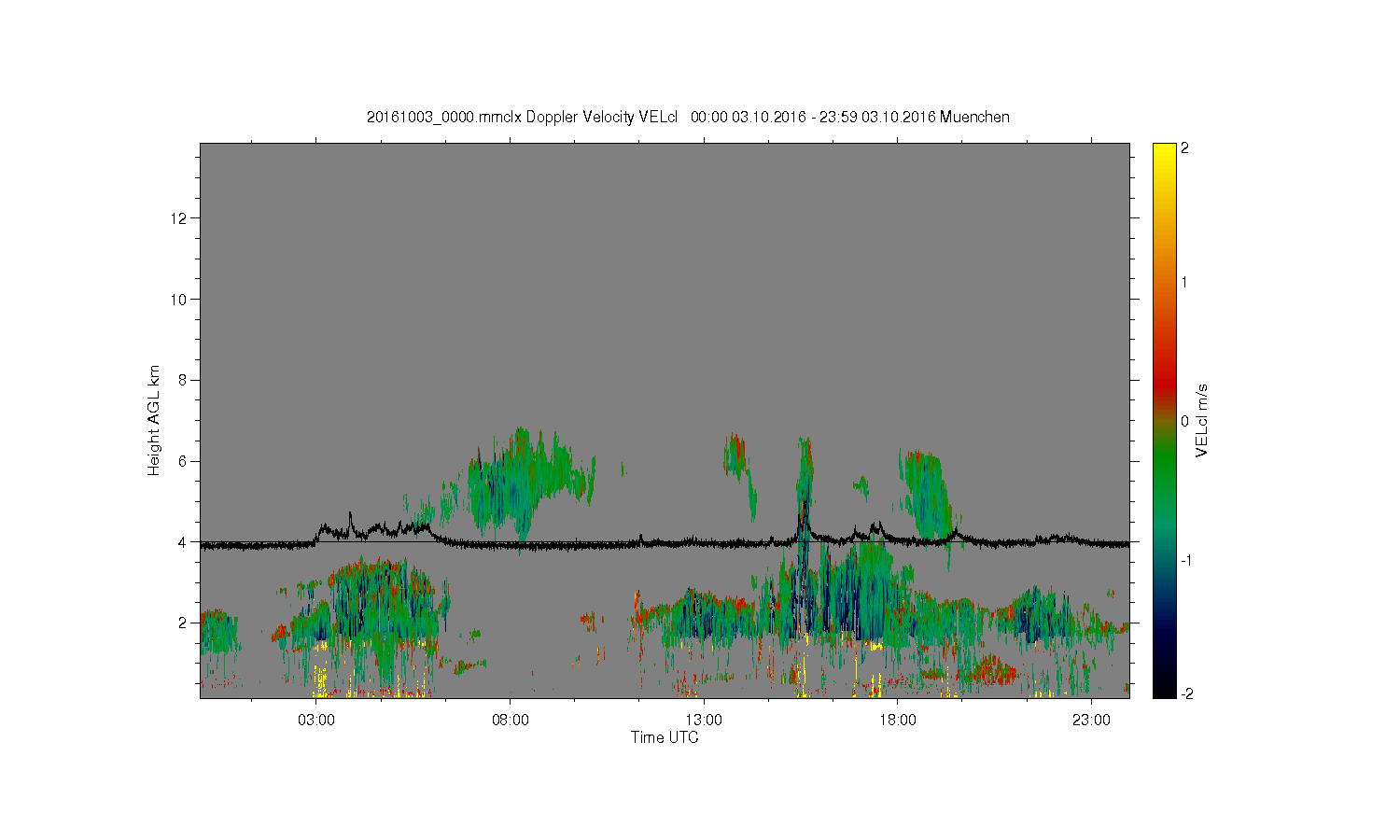The width and height of the screenshot is (1400, 840).
Task: Click the '13:00' time tick label
Action: tap(704, 721)
